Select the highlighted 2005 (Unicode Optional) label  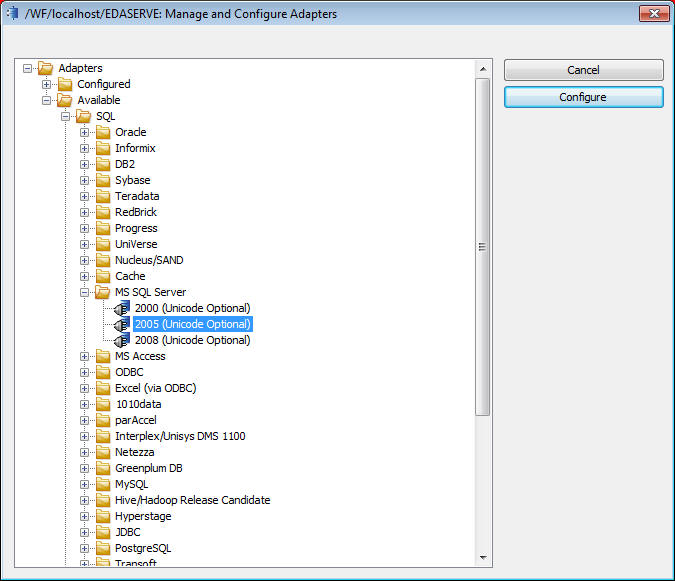[x=192, y=324]
